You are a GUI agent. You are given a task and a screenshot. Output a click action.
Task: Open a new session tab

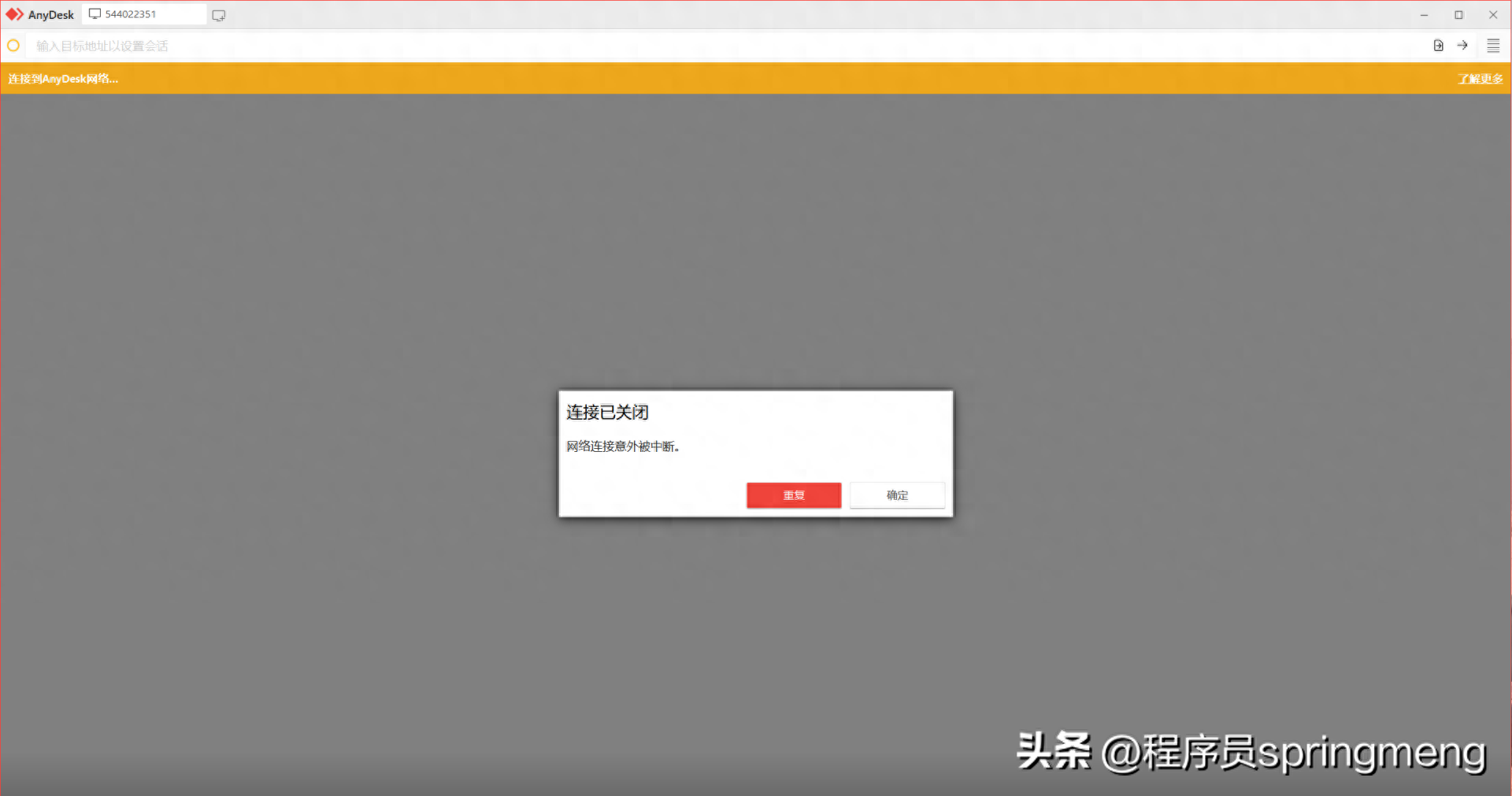coord(219,15)
